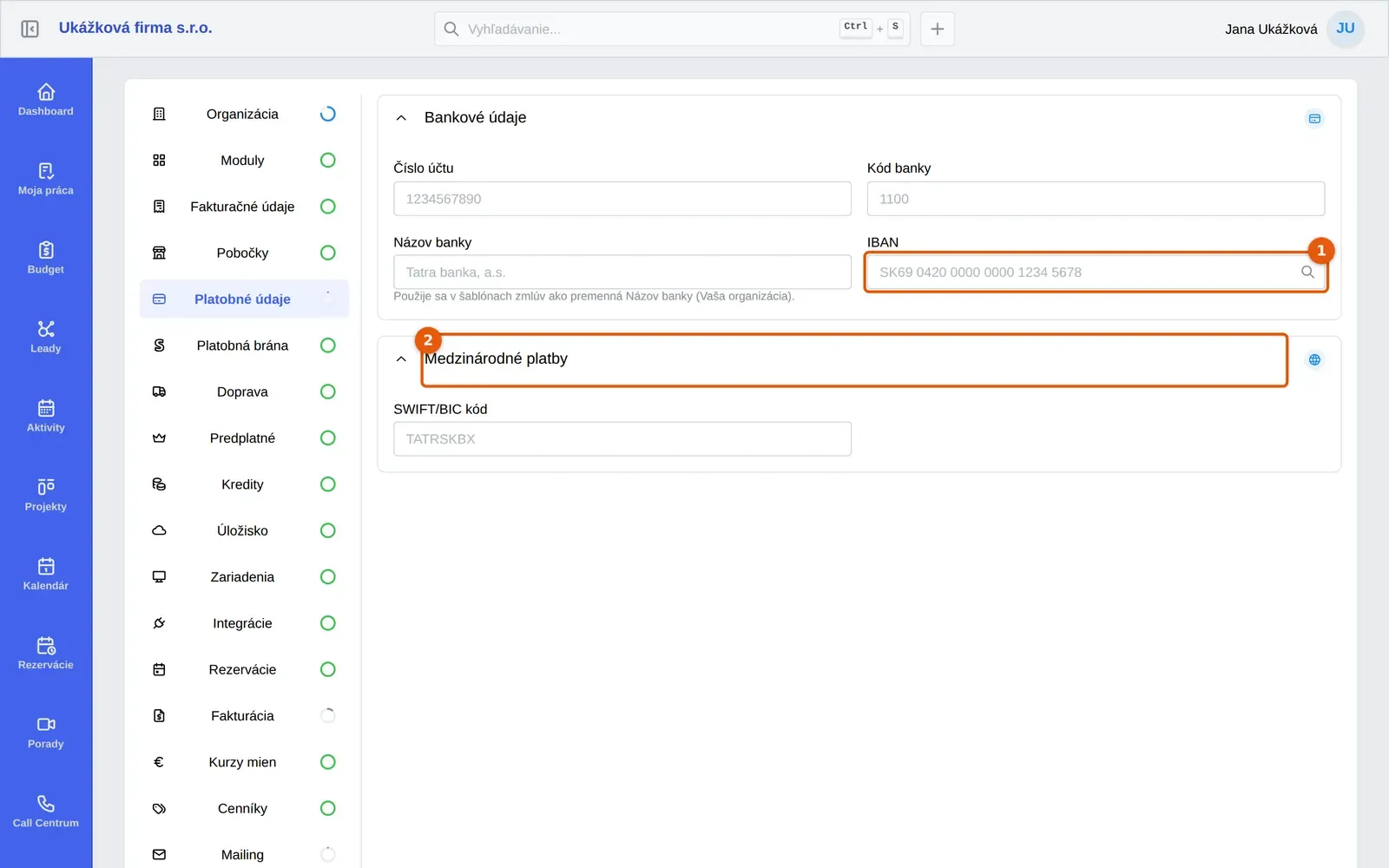Select Fakturačné údaje in settings menu
1389x868 pixels.
(x=244, y=207)
